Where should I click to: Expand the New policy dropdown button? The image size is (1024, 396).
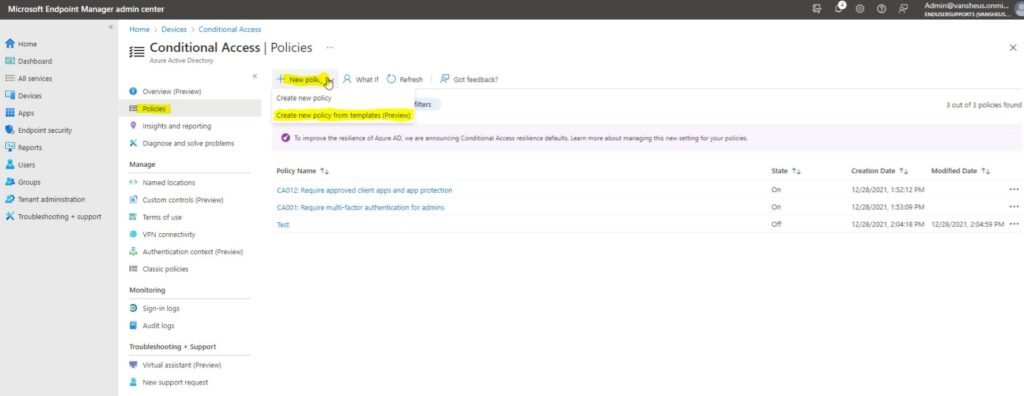tap(304, 79)
